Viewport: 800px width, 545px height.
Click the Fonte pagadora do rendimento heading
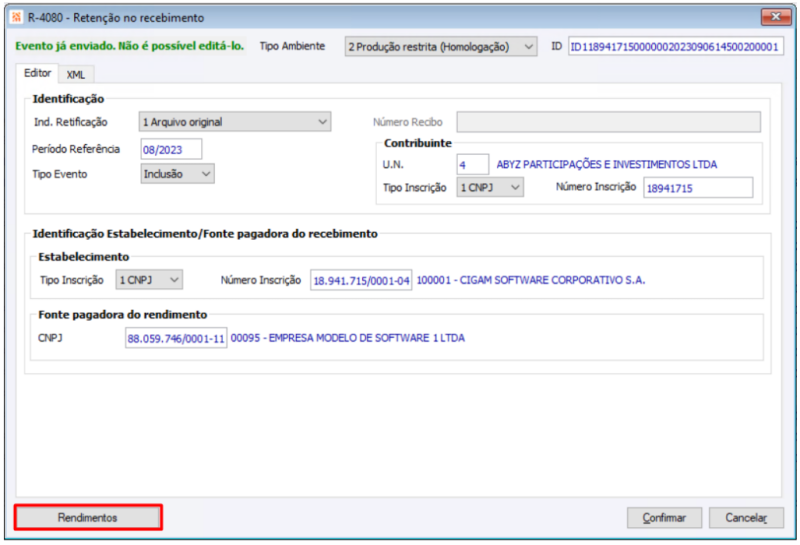122,314
